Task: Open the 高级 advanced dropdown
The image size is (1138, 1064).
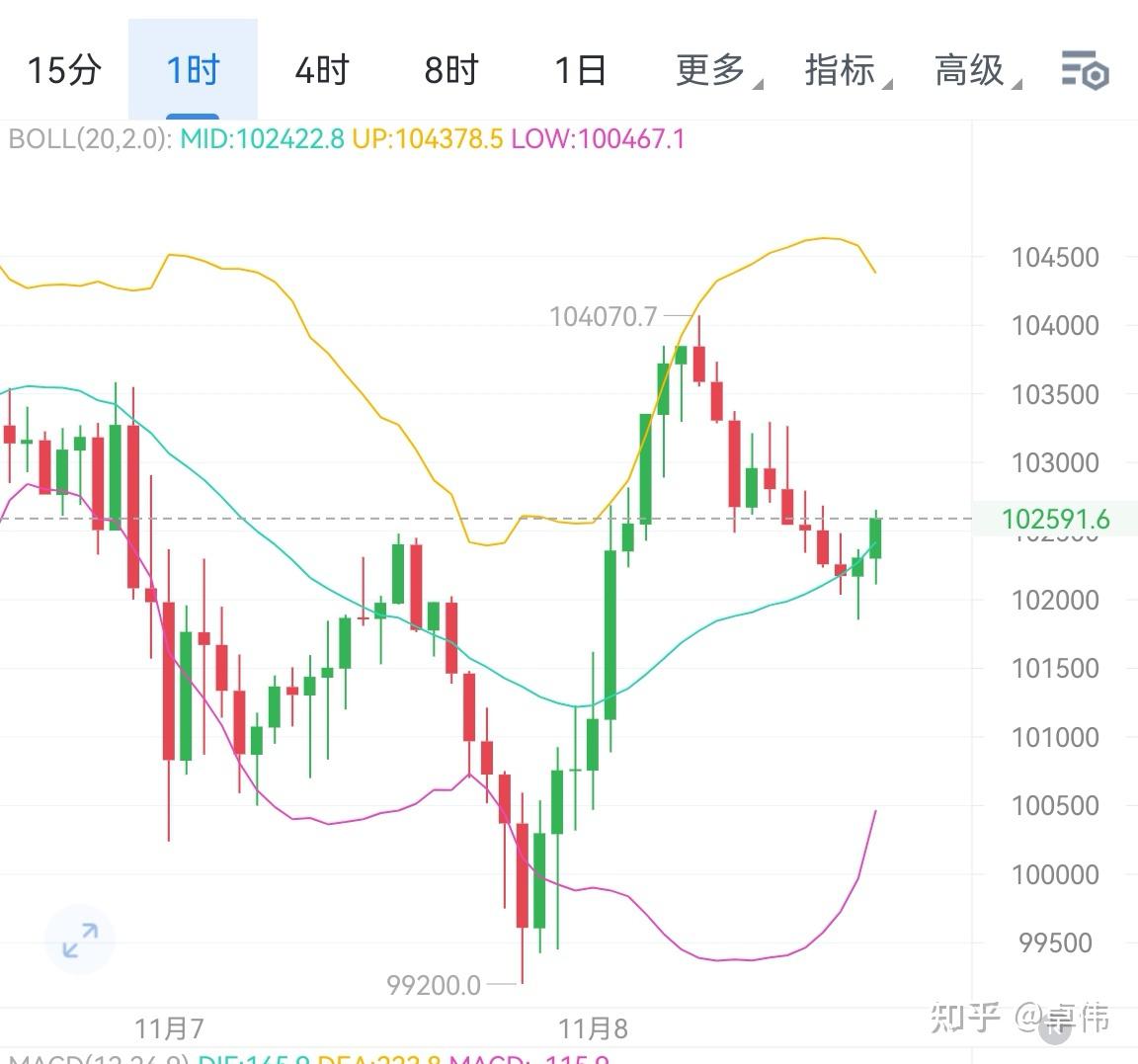Action: (968, 70)
